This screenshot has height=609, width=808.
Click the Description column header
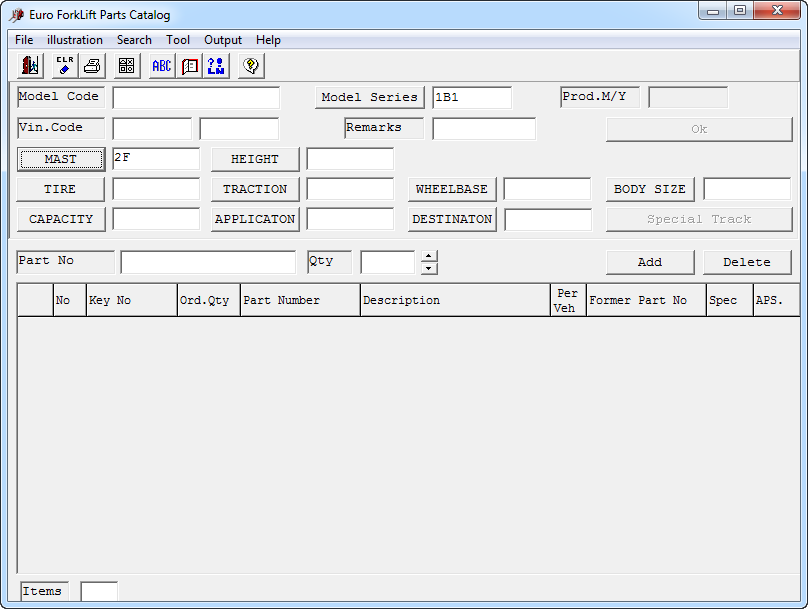coord(456,300)
